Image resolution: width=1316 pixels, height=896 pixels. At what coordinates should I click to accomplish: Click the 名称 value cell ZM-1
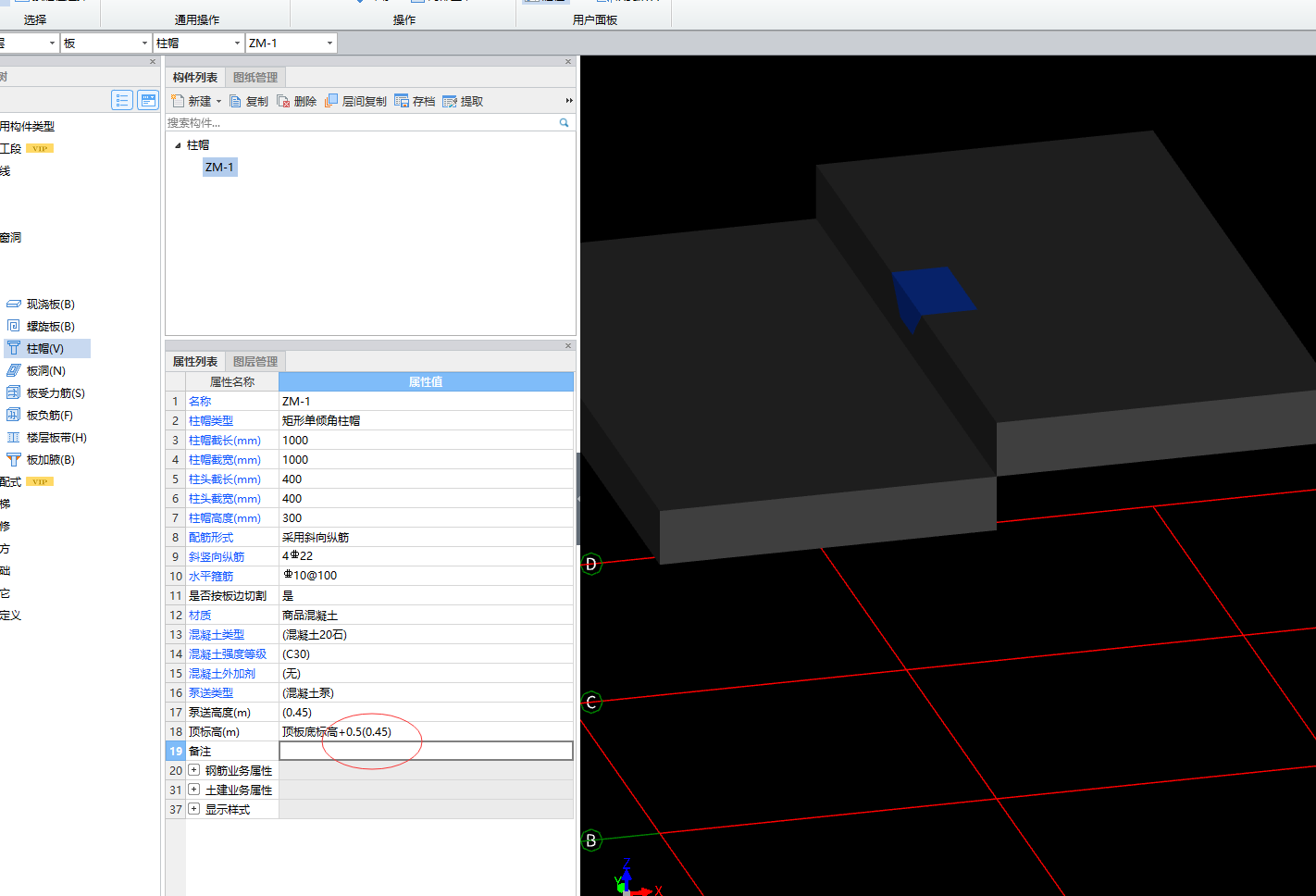(x=426, y=401)
